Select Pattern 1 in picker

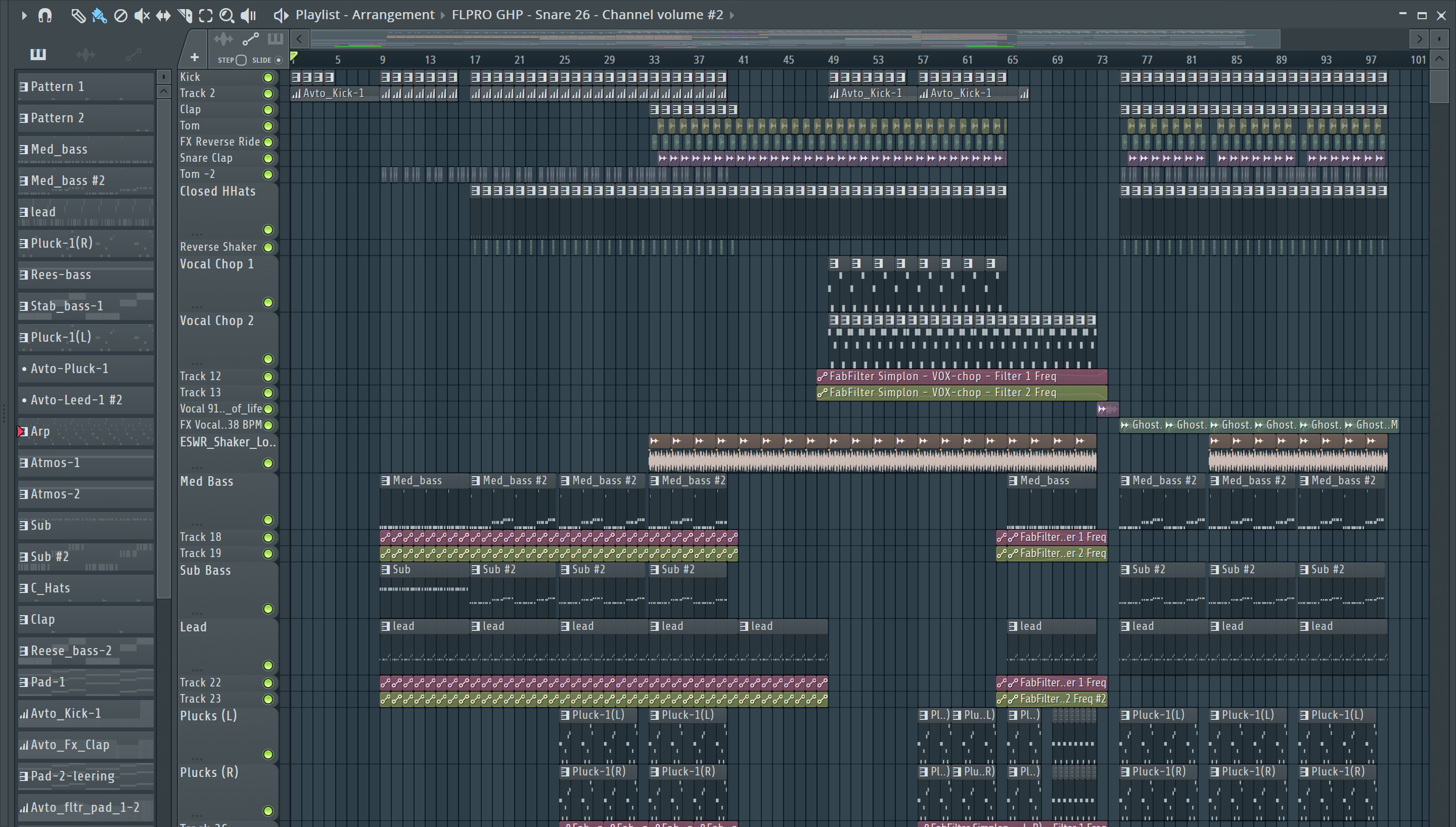pyautogui.click(x=86, y=86)
